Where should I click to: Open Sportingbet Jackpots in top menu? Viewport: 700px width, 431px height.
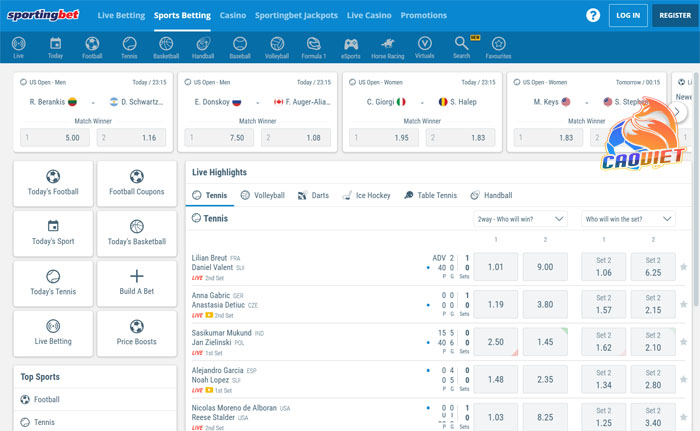[x=296, y=15]
